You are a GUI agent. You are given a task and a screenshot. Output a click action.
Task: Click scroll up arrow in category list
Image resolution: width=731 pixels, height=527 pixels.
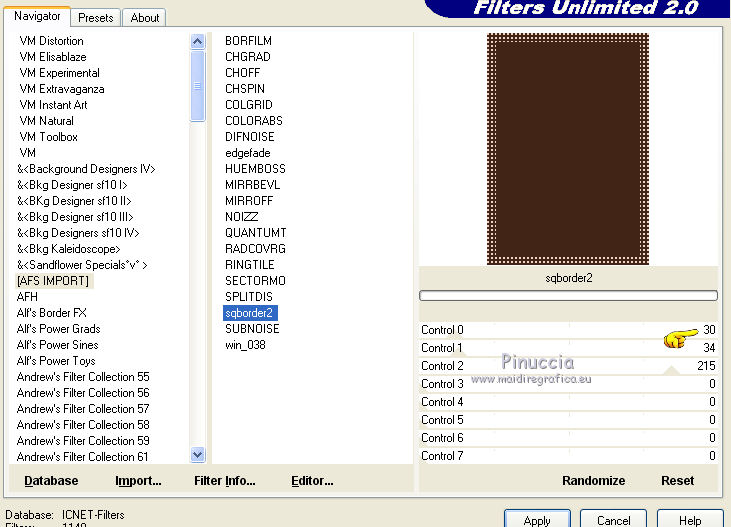coord(198,42)
